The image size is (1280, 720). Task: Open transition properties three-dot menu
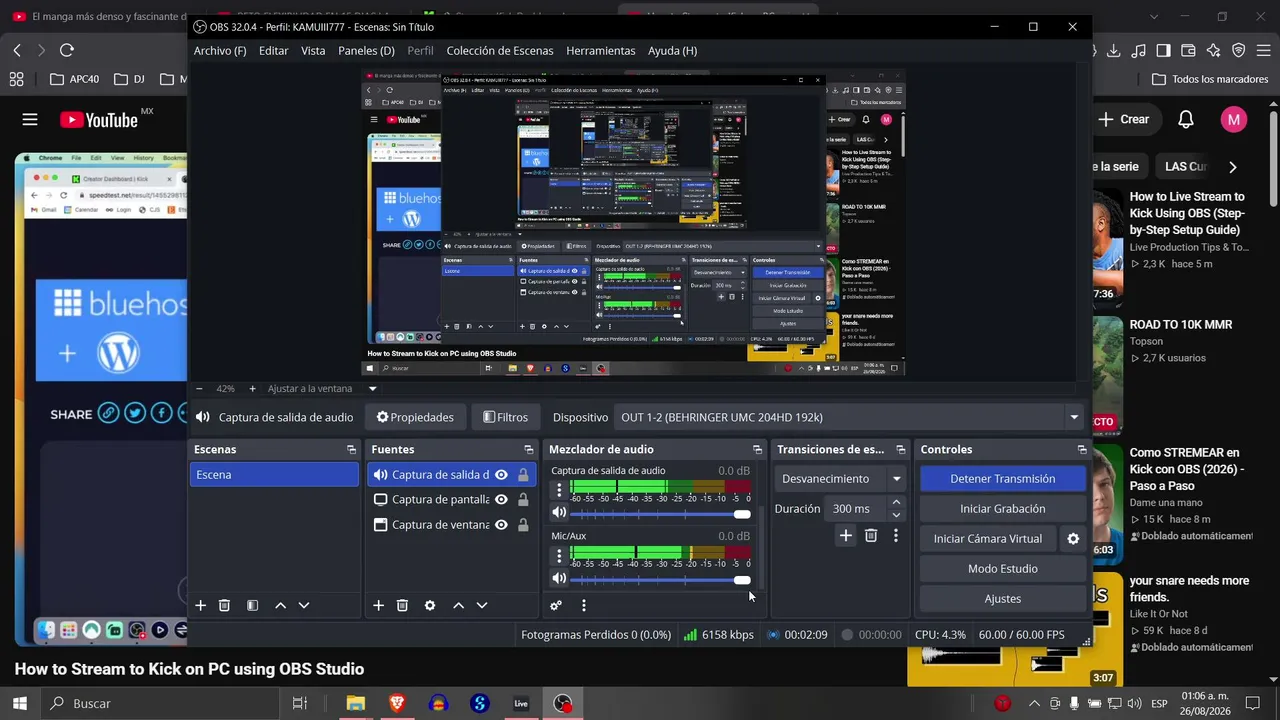(x=895, y=536)
